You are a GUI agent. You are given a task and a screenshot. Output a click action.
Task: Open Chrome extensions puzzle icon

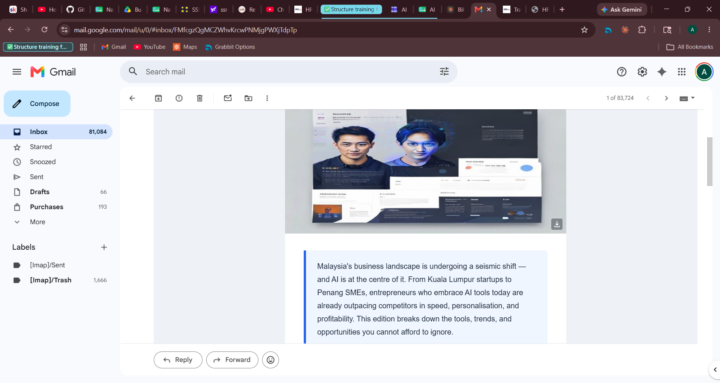coord(642,30)
